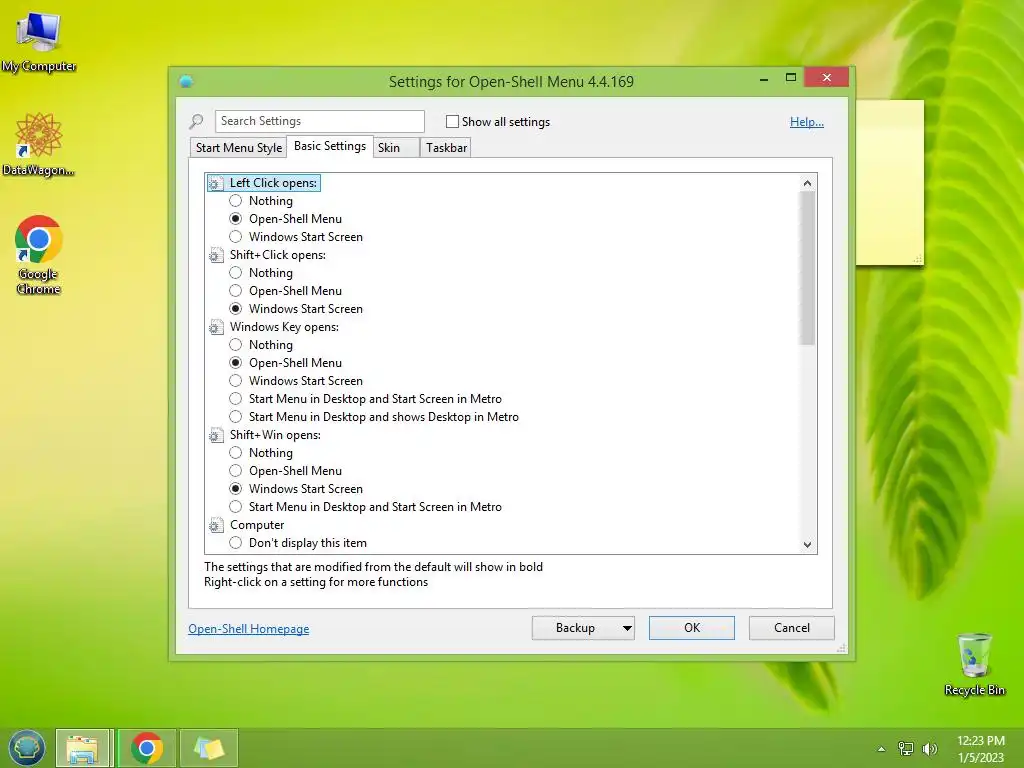Select the Recycle Bin desktop icon
This screenshot has width=1024, height=768.
[x=974, y=664]
